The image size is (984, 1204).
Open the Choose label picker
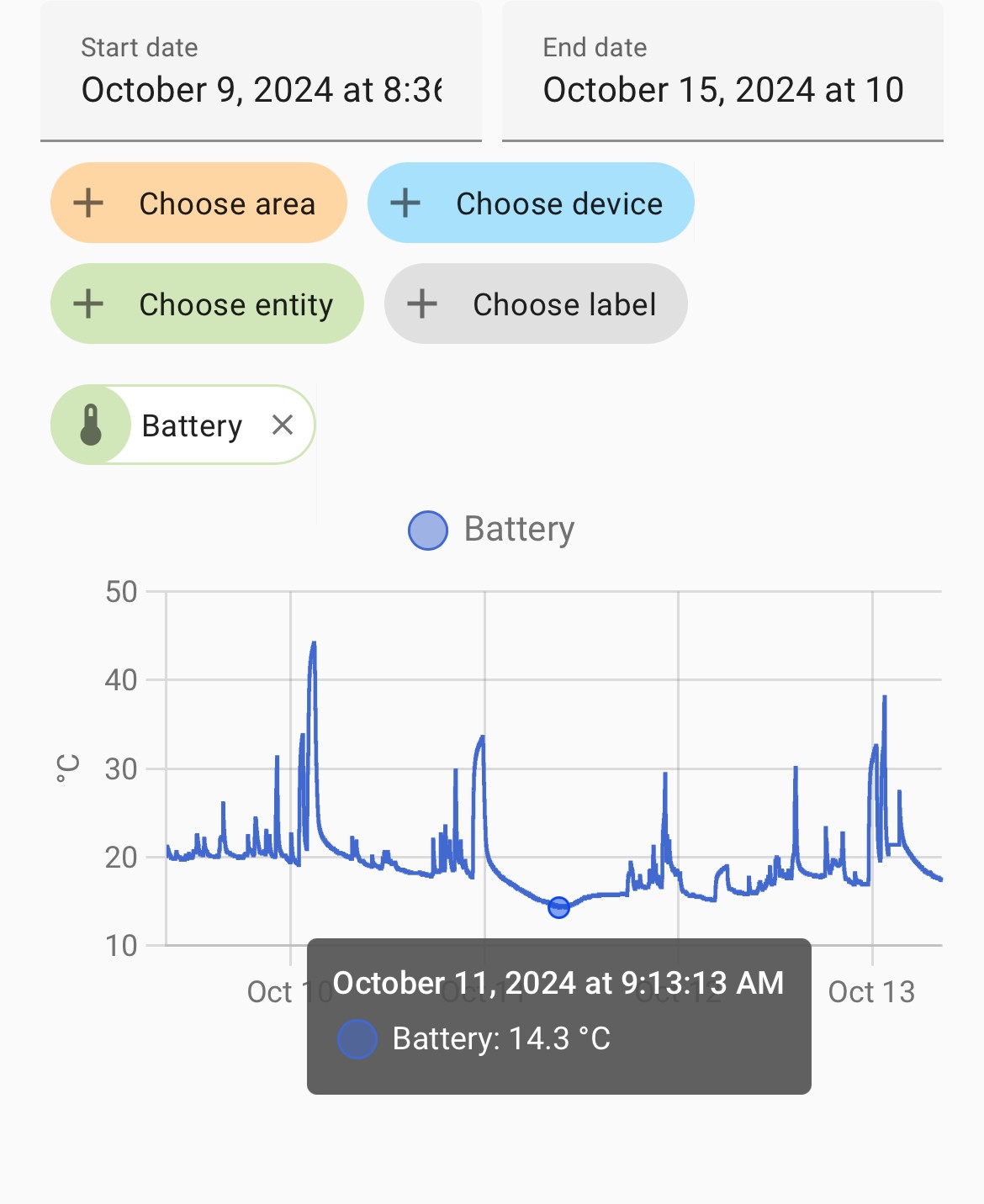pos(536,304)
